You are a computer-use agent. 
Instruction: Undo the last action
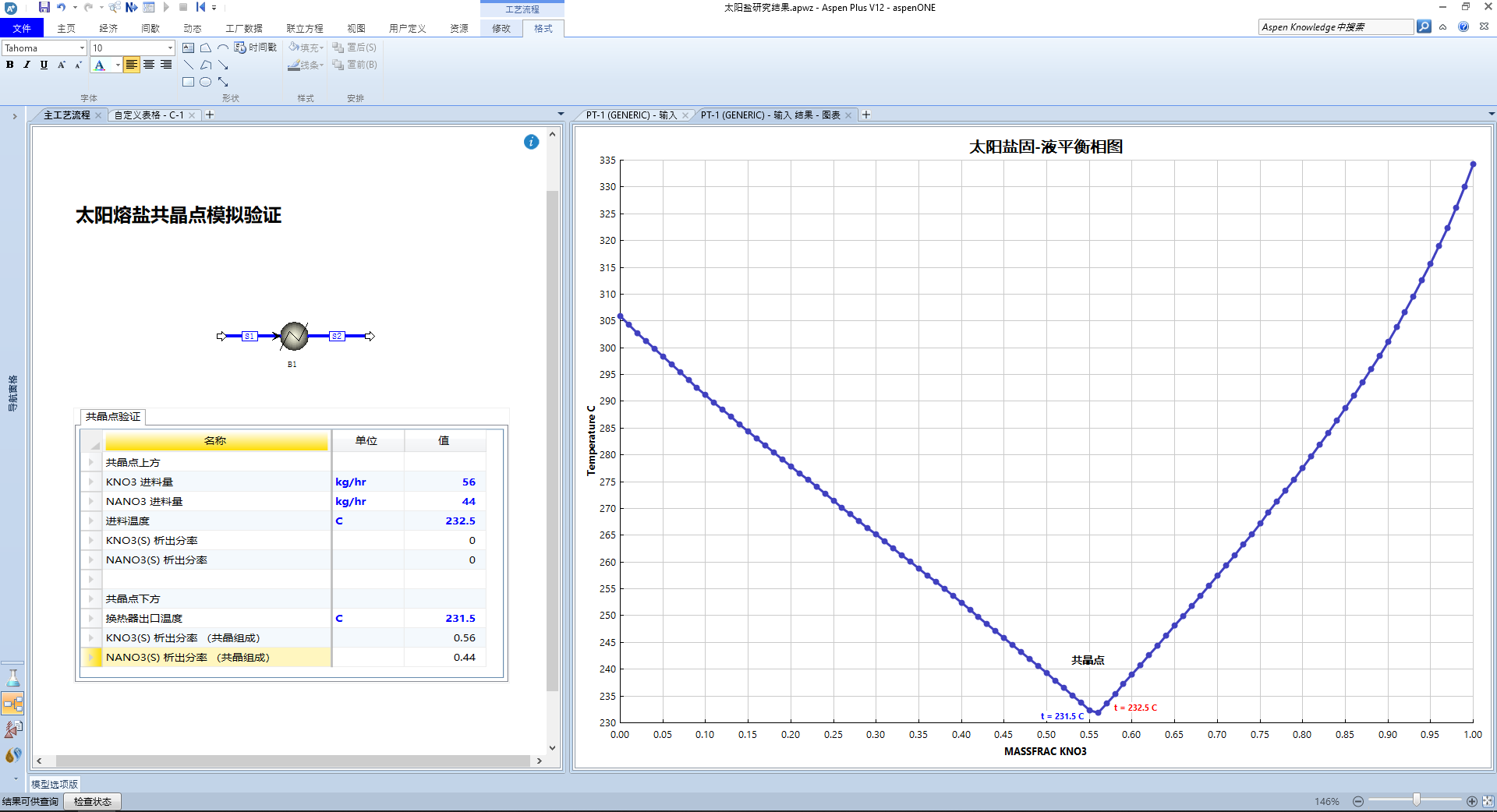tap(62, 7)
